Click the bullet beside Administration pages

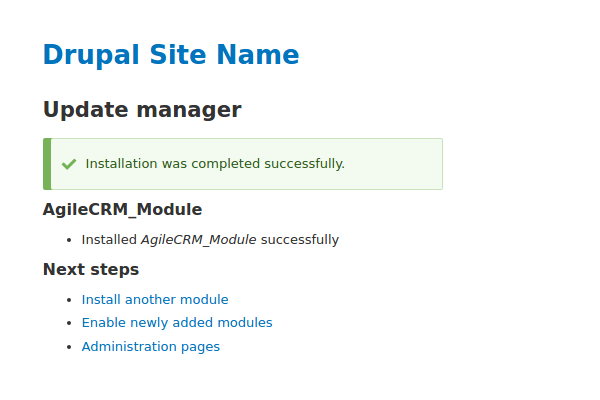(69, 348)
